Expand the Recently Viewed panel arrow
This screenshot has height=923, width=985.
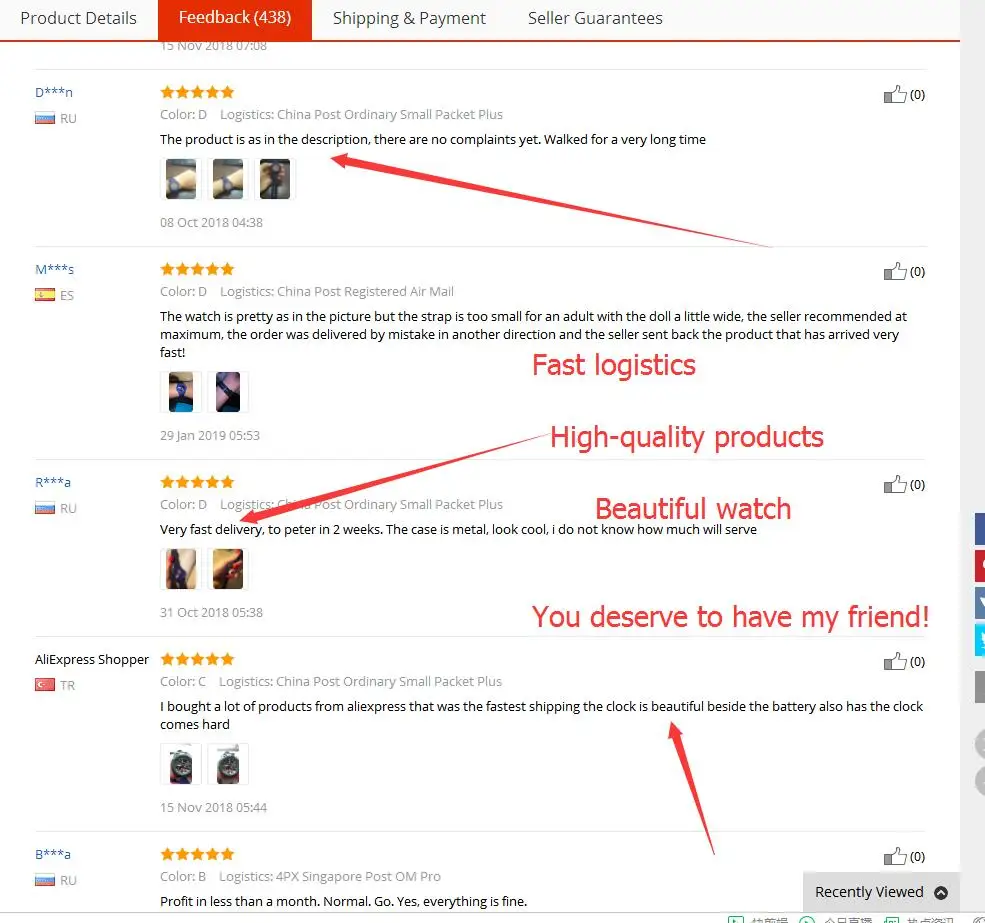pyautogui.click(x=940, y=892)
